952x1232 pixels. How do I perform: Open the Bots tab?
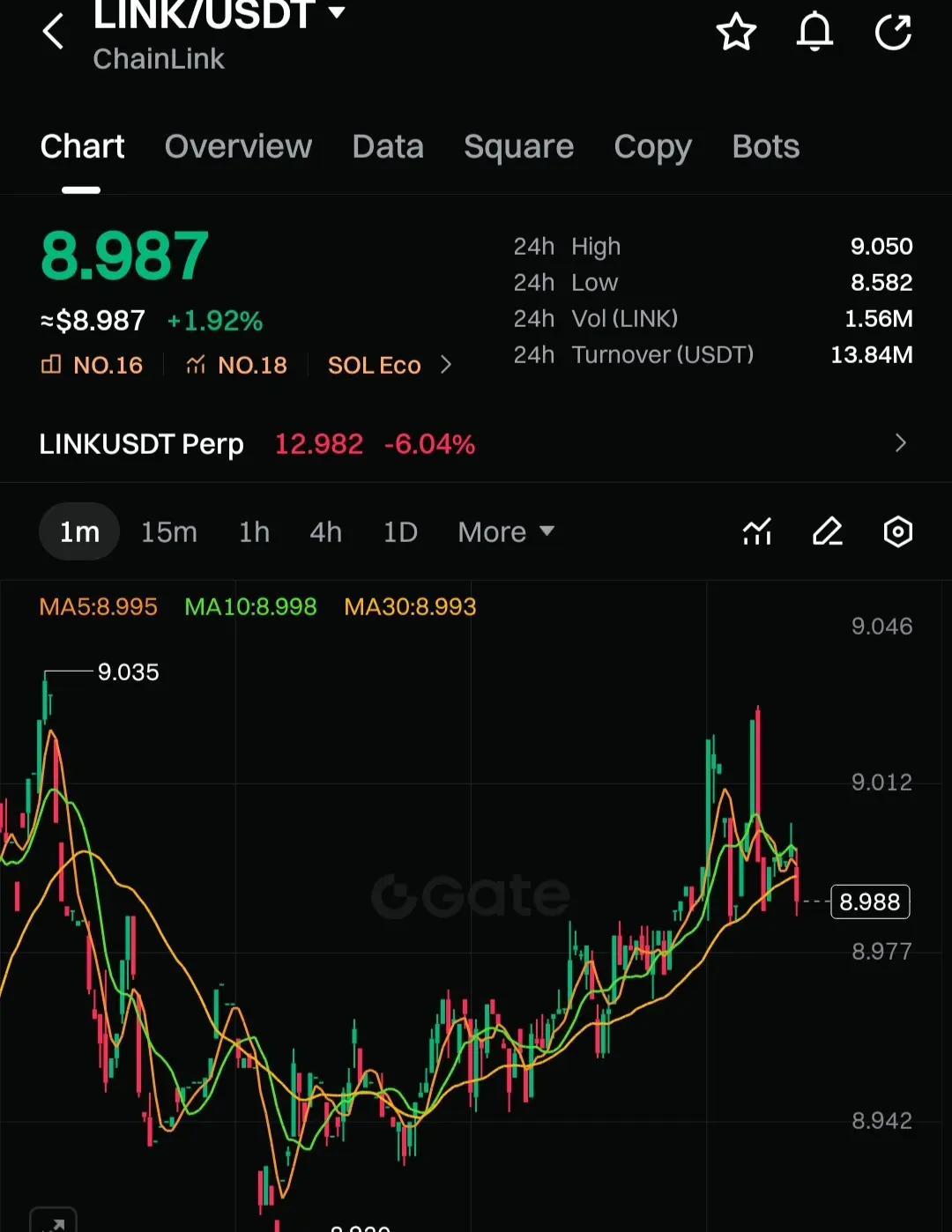click(x=766, y=146)
